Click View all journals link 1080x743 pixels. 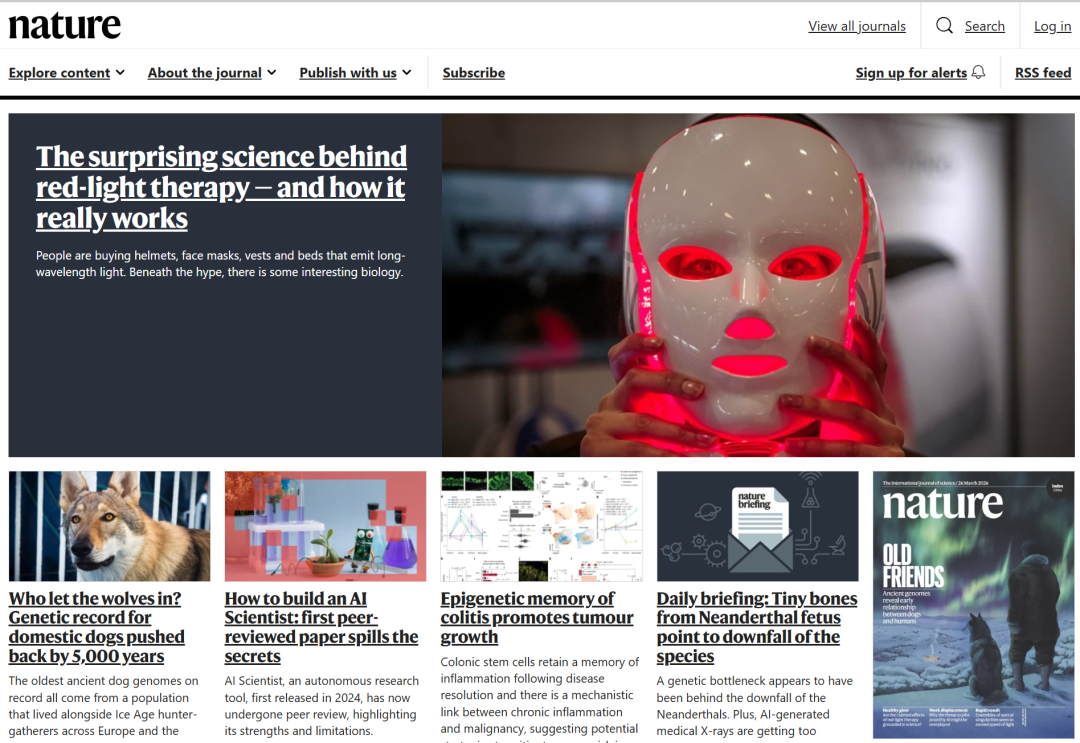tap(857, 26)
